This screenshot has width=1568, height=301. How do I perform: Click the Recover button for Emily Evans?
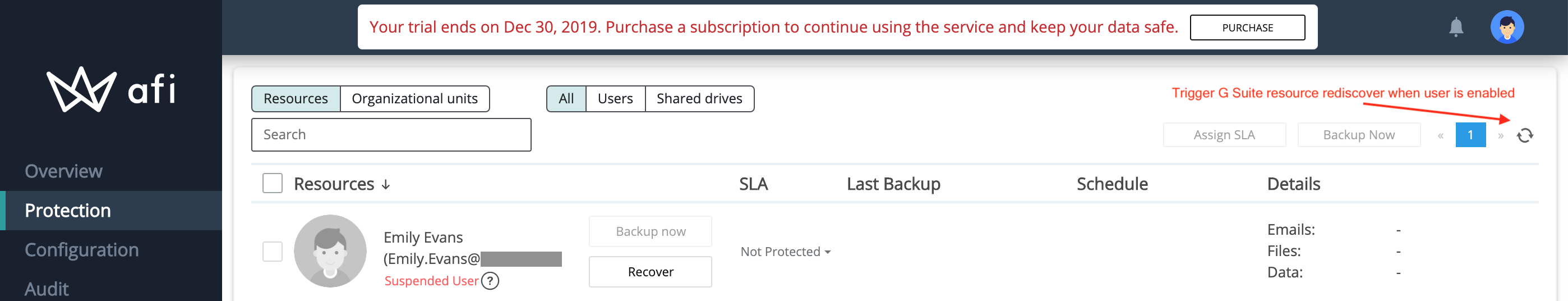[x=650, y=272]
